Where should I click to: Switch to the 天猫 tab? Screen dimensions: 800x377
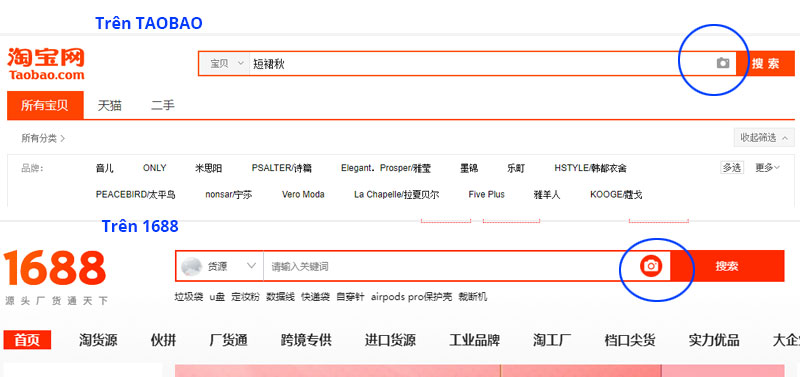click(110, 106)
